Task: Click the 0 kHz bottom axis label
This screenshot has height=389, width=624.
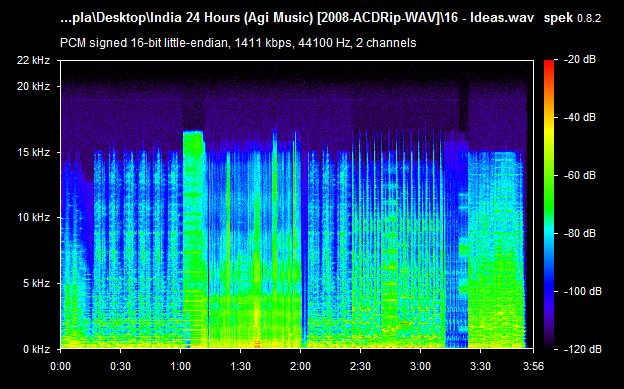Action: [36, 349]
